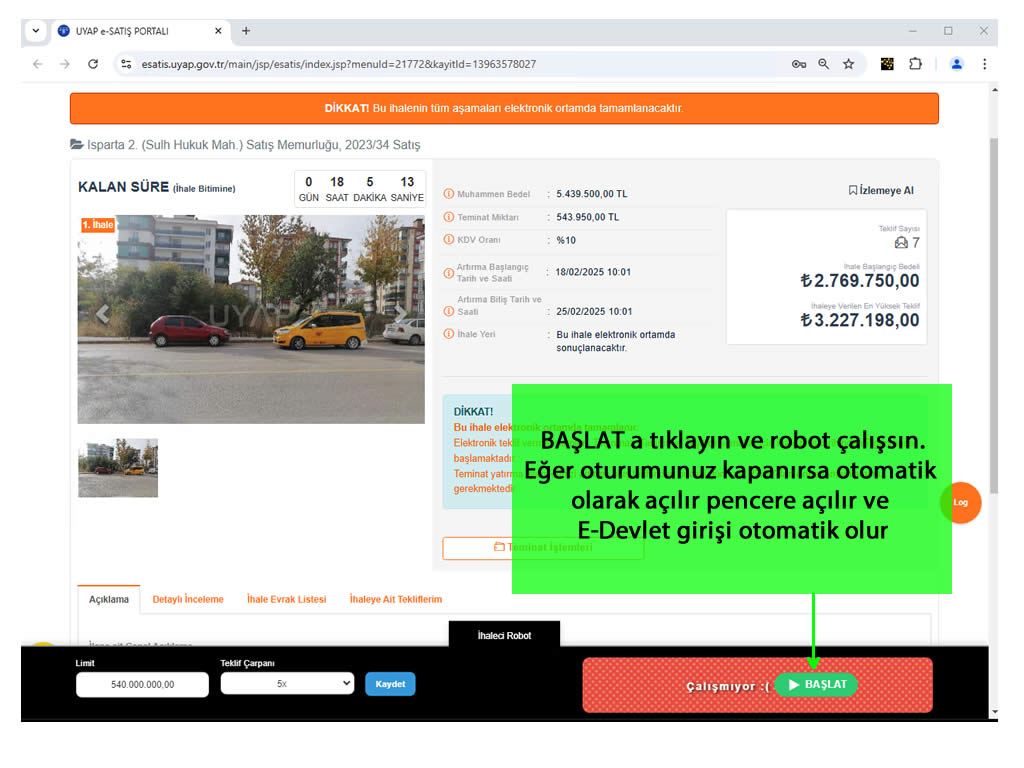Click the Teminat İşlemleri button

point(543,547)
